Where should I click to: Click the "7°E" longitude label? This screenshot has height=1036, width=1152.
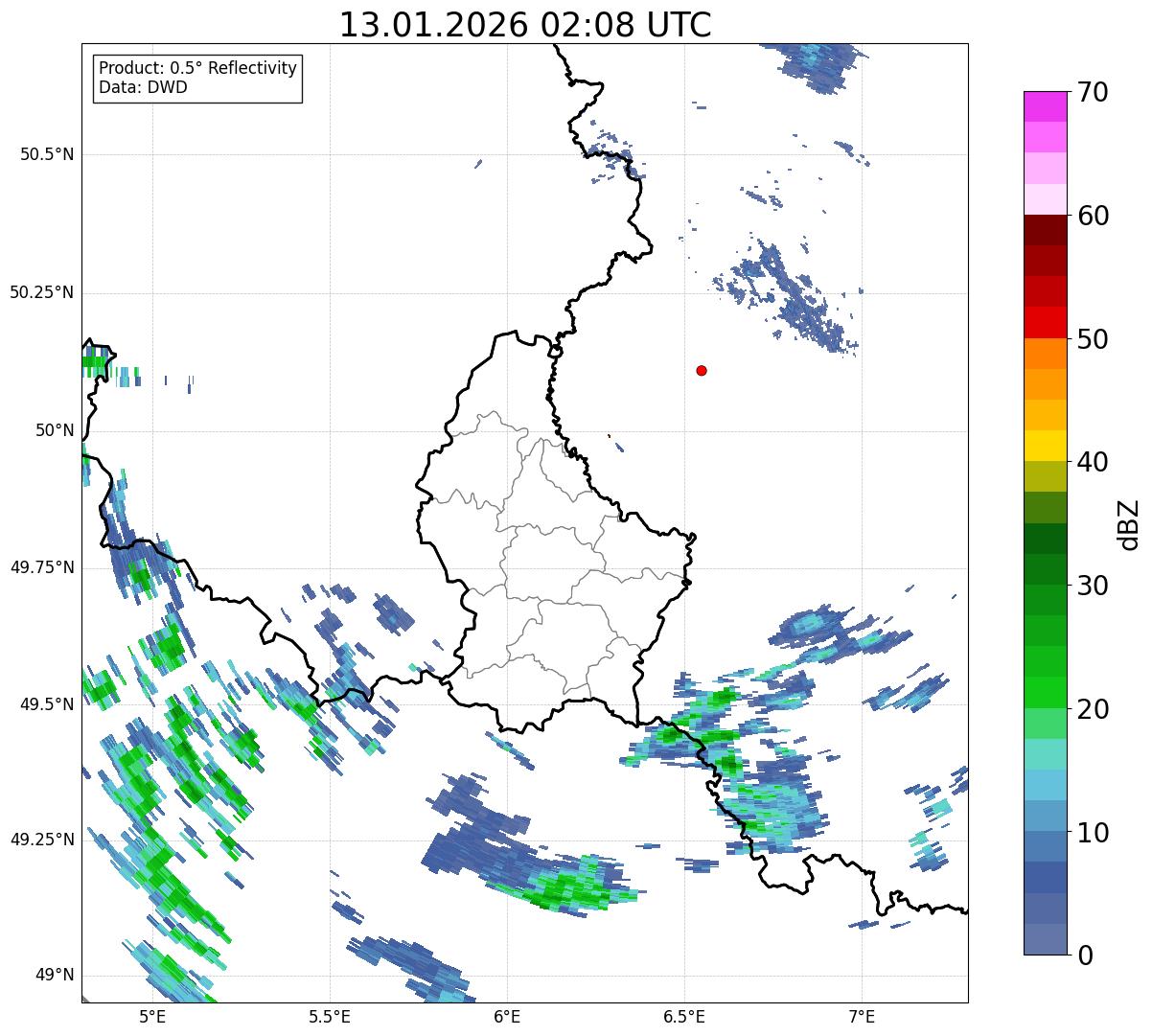click(x=862, y=1016)
